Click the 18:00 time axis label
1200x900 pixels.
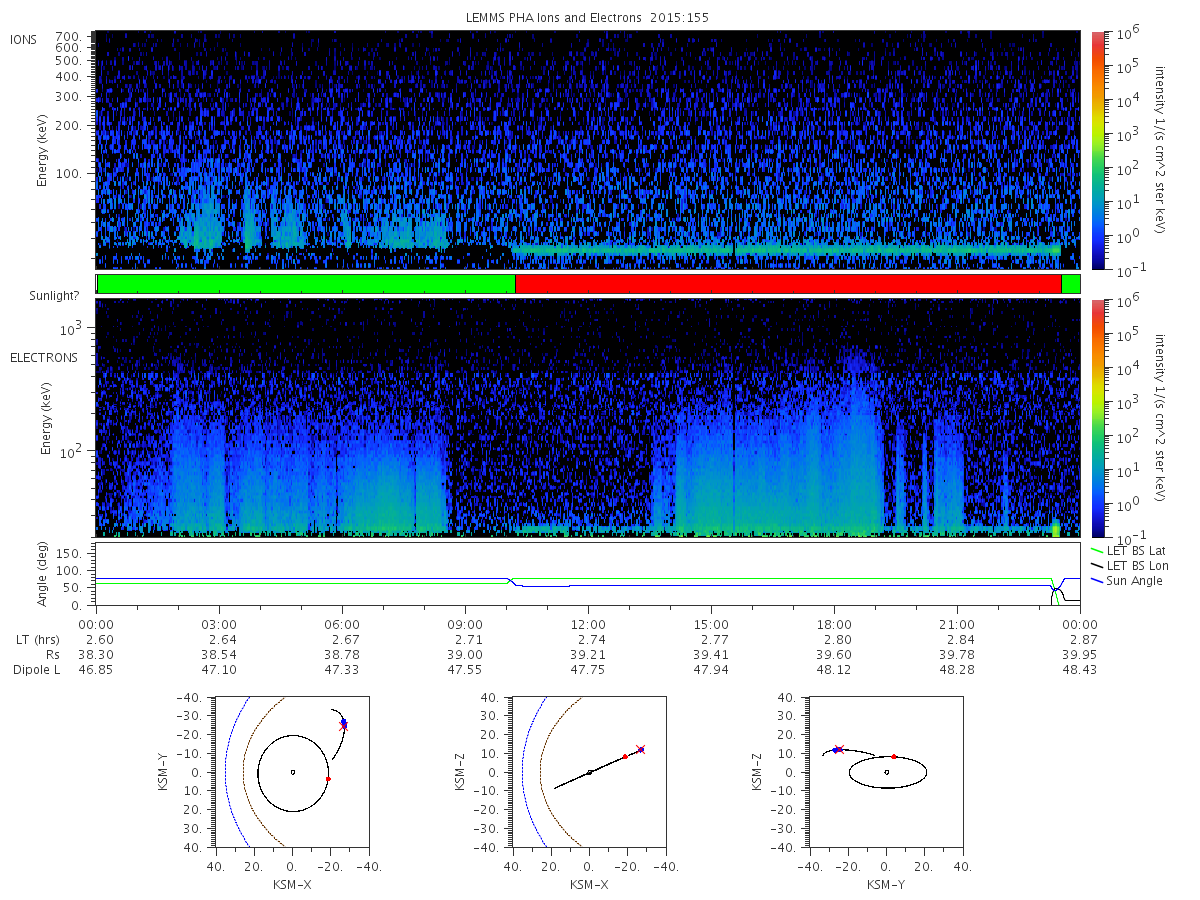(x=834, y=624)
